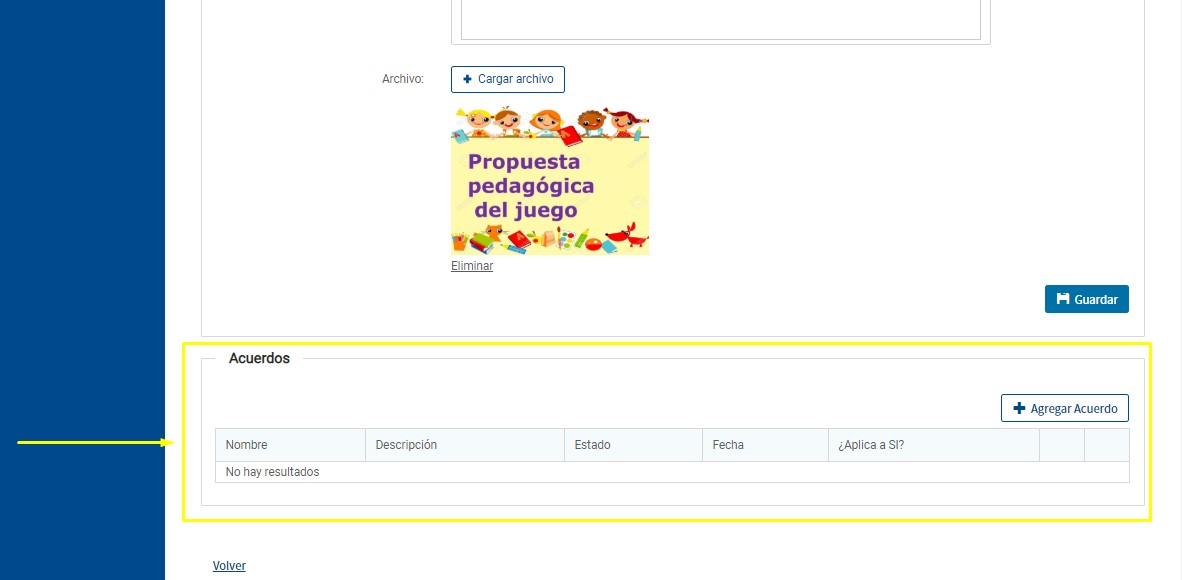The width and height of the screenshot is (1182, 580).
Task: Click the floppy disk icon in Guardar
Action: point(1063,299)
